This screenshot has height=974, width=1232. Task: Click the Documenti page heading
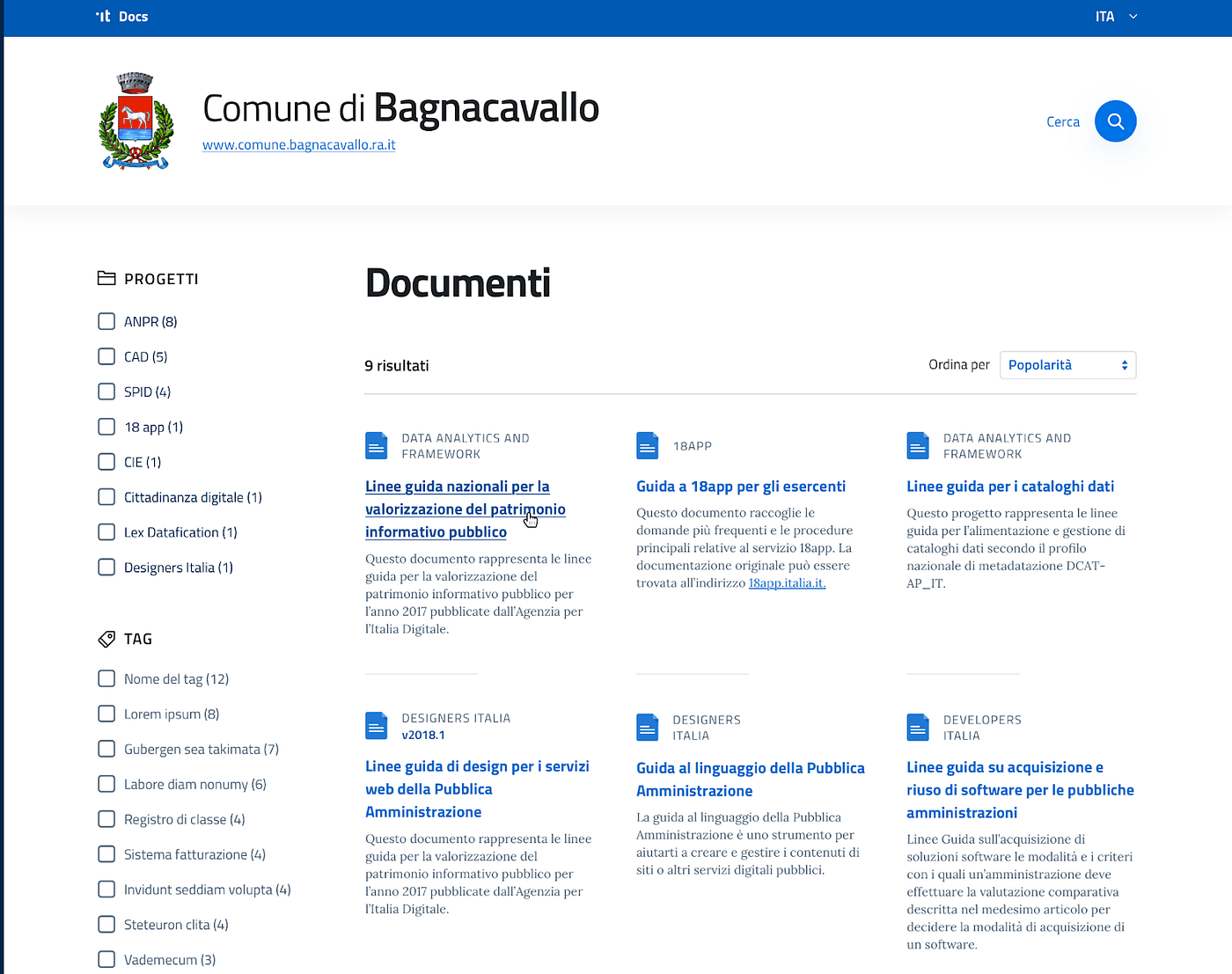click(x=458, y=283)
